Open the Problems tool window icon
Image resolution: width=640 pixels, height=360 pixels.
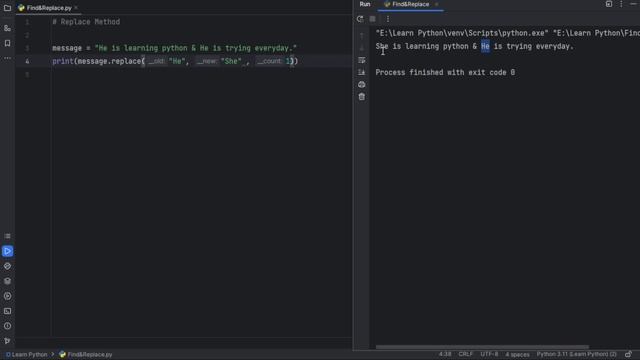[x=7, y=326]
